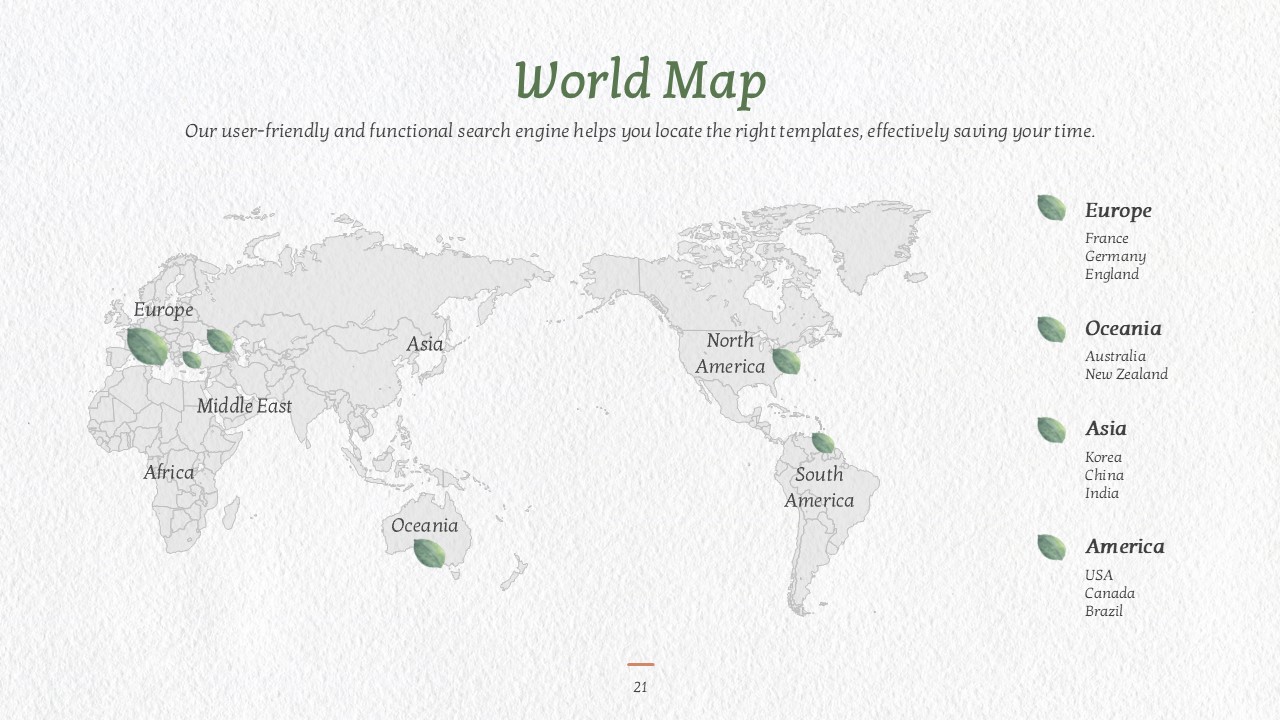Viewport: 1280px width, 720px height.
Task: Select the Middle East map label
Action: coord(245,406)
